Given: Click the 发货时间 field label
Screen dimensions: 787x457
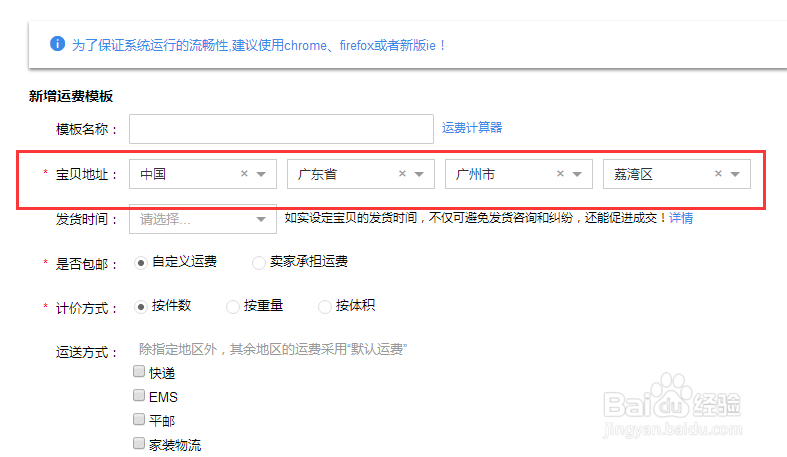Looking at the screenshot, I should pyautogui.click(x=87, y=219).
